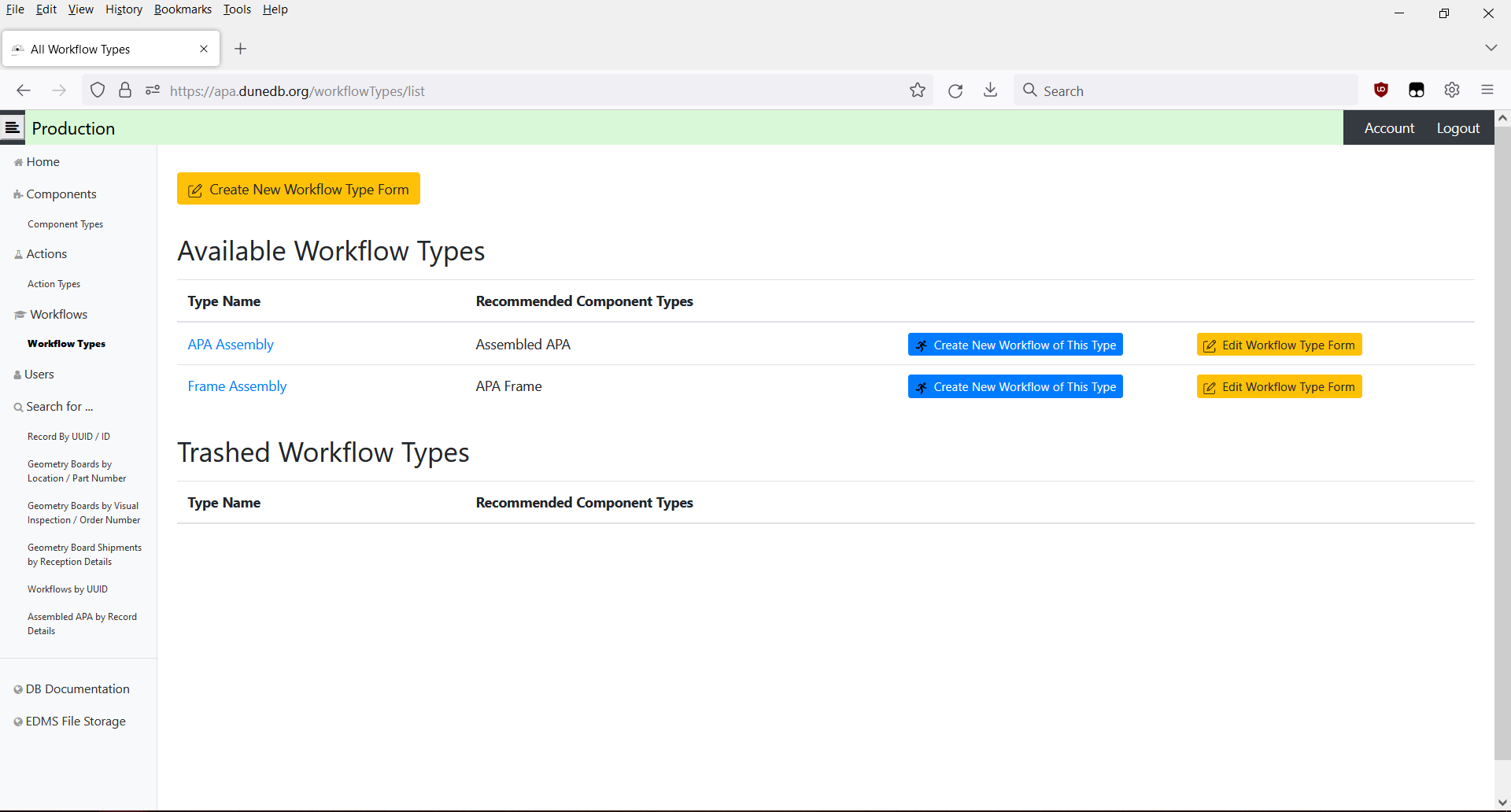The width and height of the screenshot is (1511, 812).
Task: Select the All Workflow Types tab
Action: tap(110, 49)
